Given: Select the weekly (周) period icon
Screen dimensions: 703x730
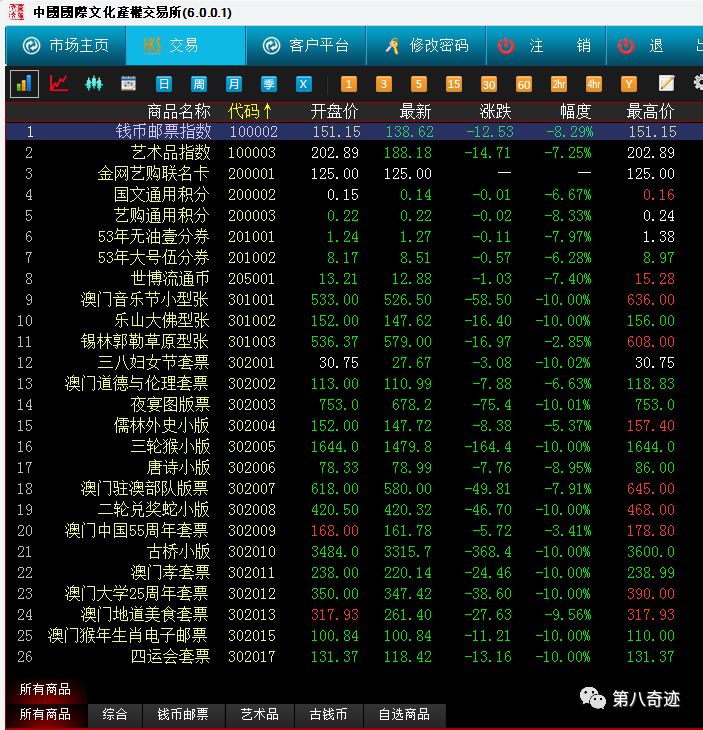Looking at the screenshot, I should coord(199,84).
